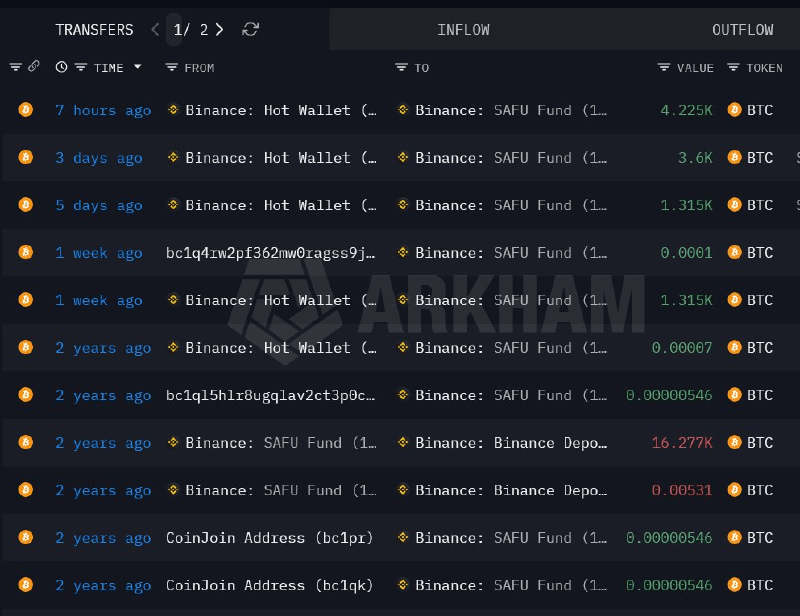Click Bitcoin chain icon in 7 hours ago row
800x616 pixels.
(x=26, y=110)
